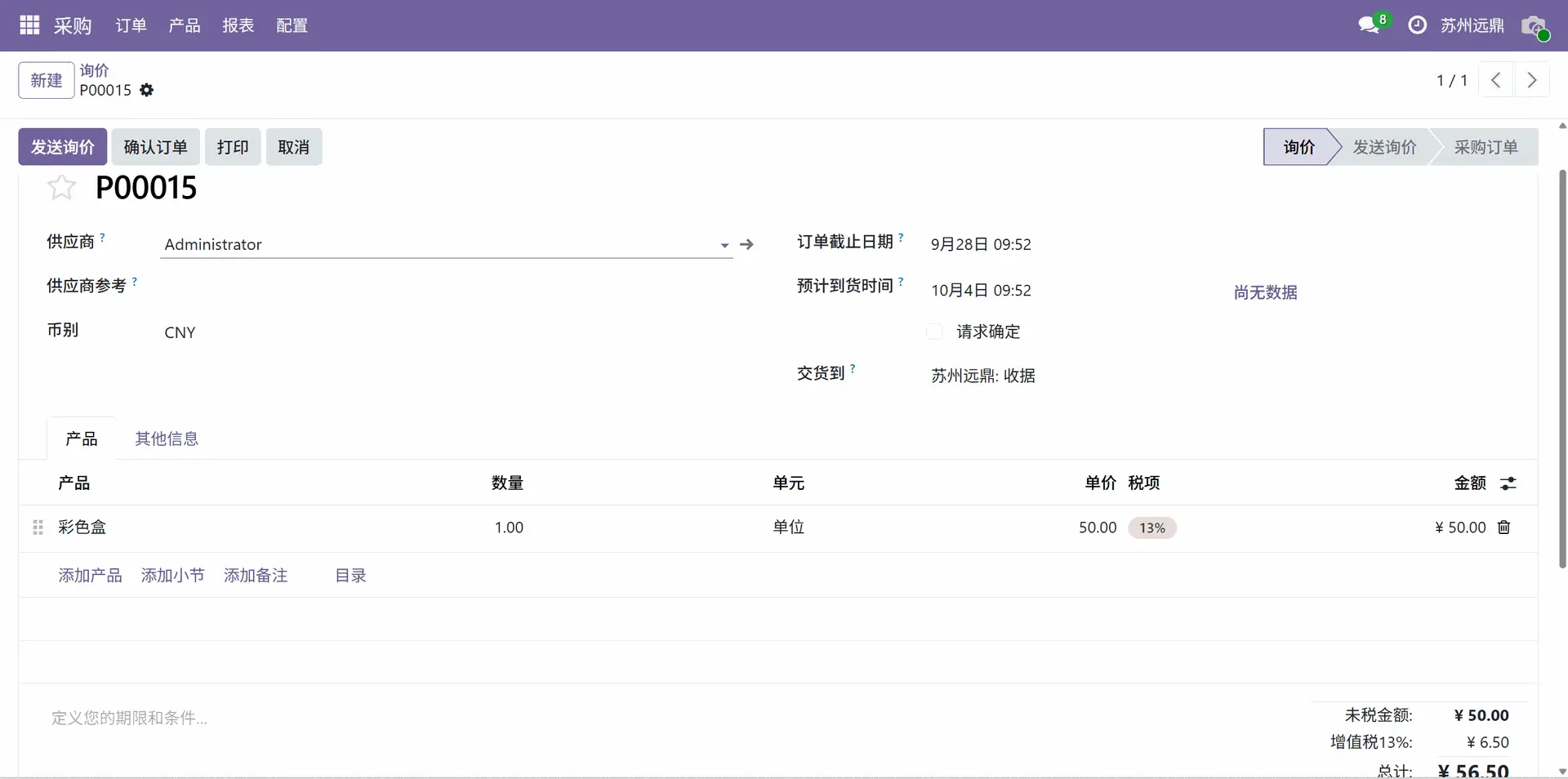Open the P00015 gear actions menu
Screen dimensions: 1568x779
(x=147, y=90)
